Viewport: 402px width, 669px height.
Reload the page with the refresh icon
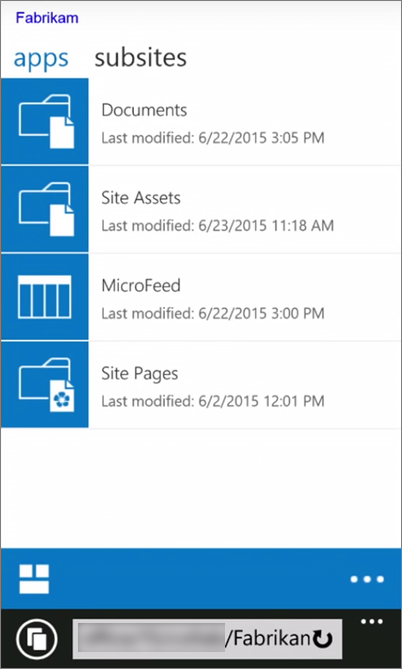pos(323,639)
